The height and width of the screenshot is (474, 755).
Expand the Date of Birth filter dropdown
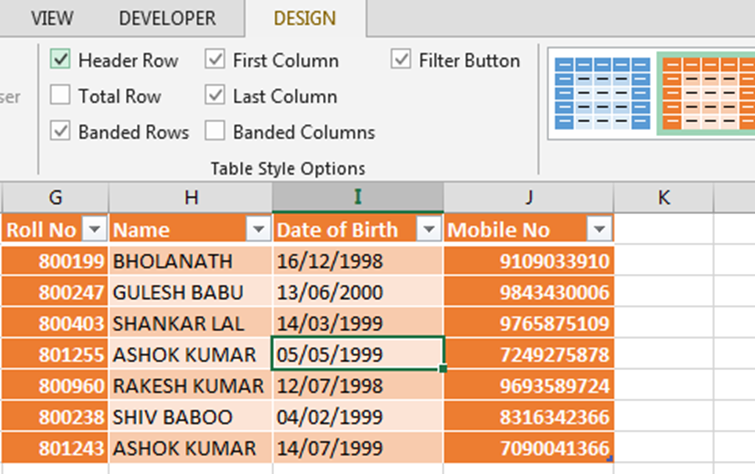(x=429, y=230)
